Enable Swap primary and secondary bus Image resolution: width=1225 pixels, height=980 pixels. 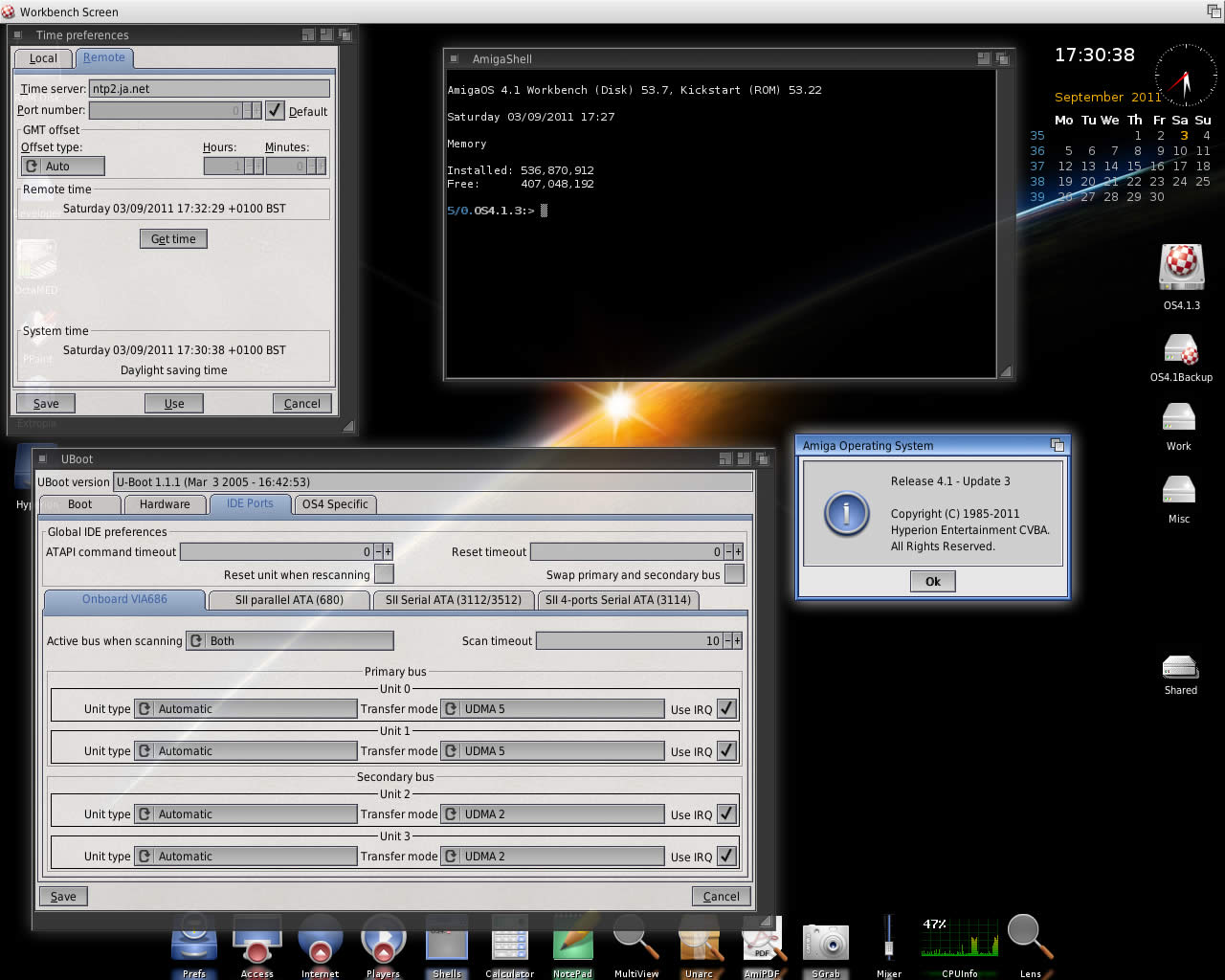[734, 574]
